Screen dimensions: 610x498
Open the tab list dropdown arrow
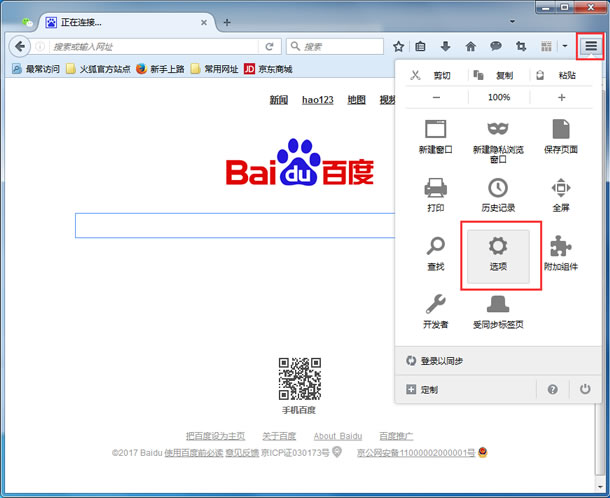[x=512, y=22]
